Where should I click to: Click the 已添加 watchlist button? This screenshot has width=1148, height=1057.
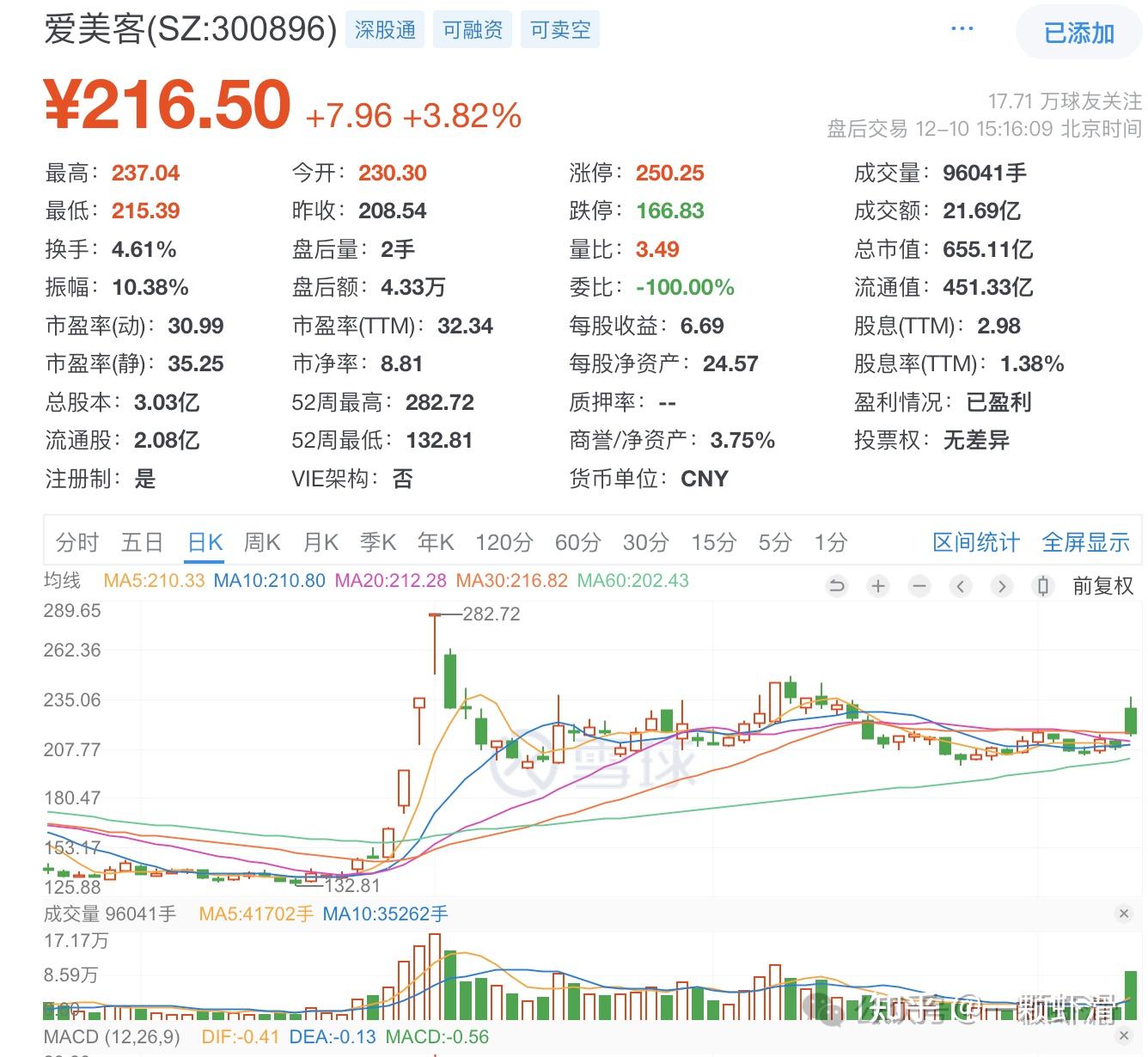click(1078, 33)
